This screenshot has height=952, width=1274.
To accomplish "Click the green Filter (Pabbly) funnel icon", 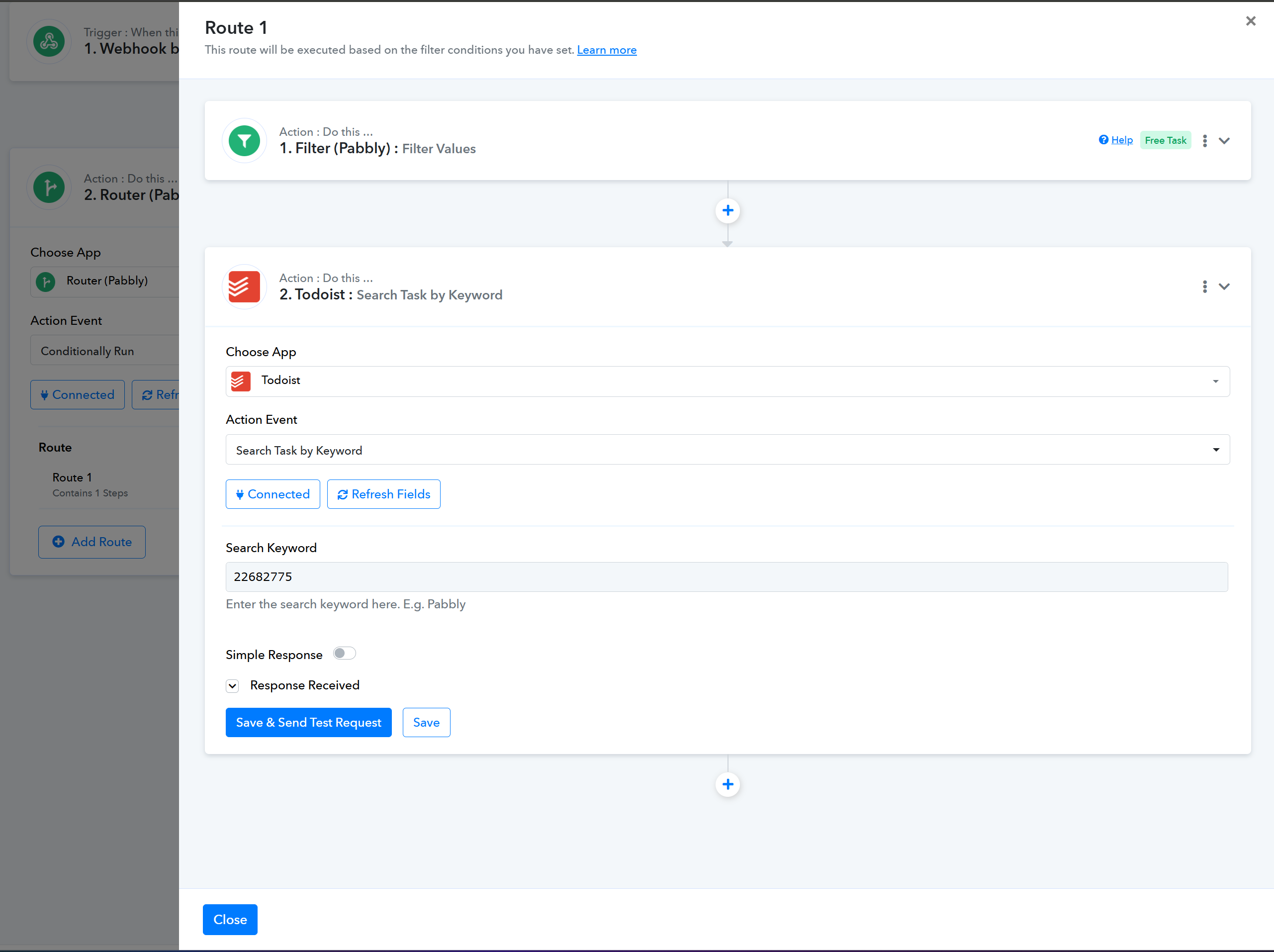I will [244, 141].
